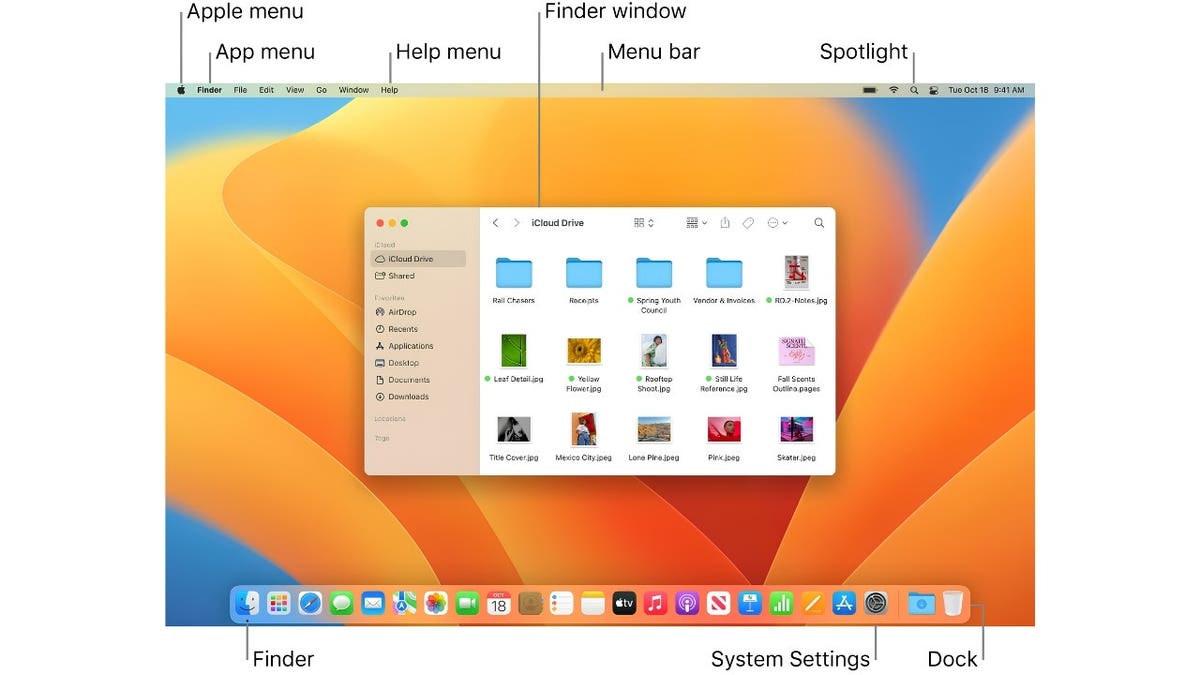Screen dimensions: 1200x675
Task: Click the search magnifier in the Finder window
Action: pos(819,223)
